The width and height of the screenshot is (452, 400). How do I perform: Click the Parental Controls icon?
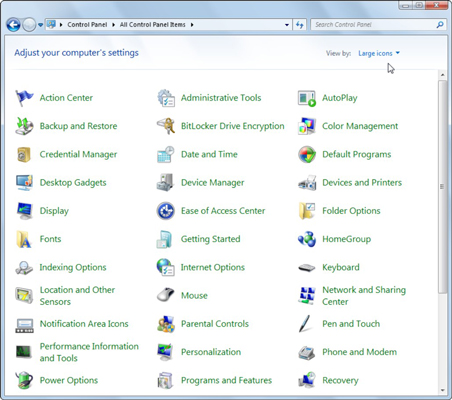tap(166, 324)
